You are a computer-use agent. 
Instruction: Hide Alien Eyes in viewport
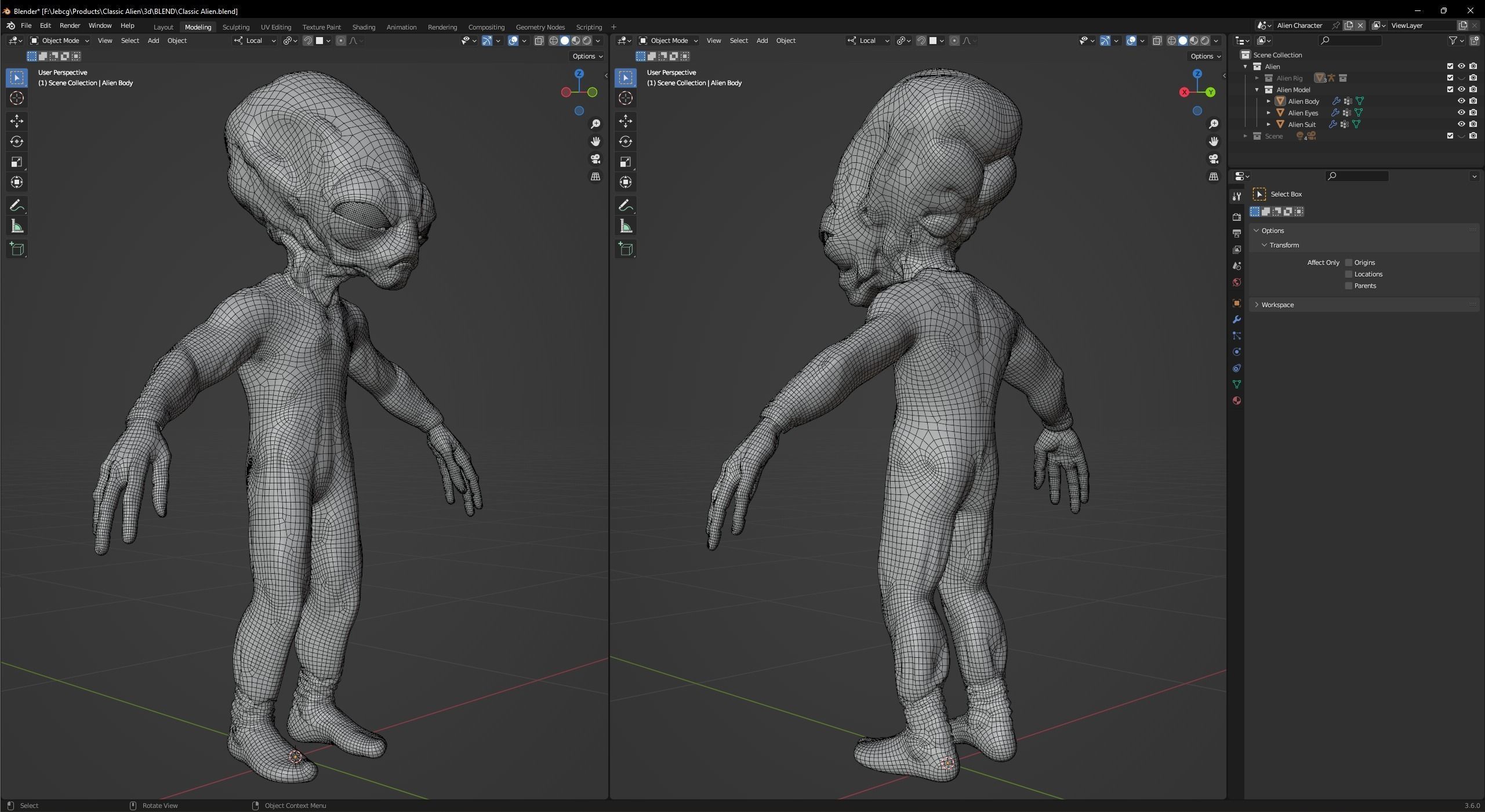tap(1461, 112)
